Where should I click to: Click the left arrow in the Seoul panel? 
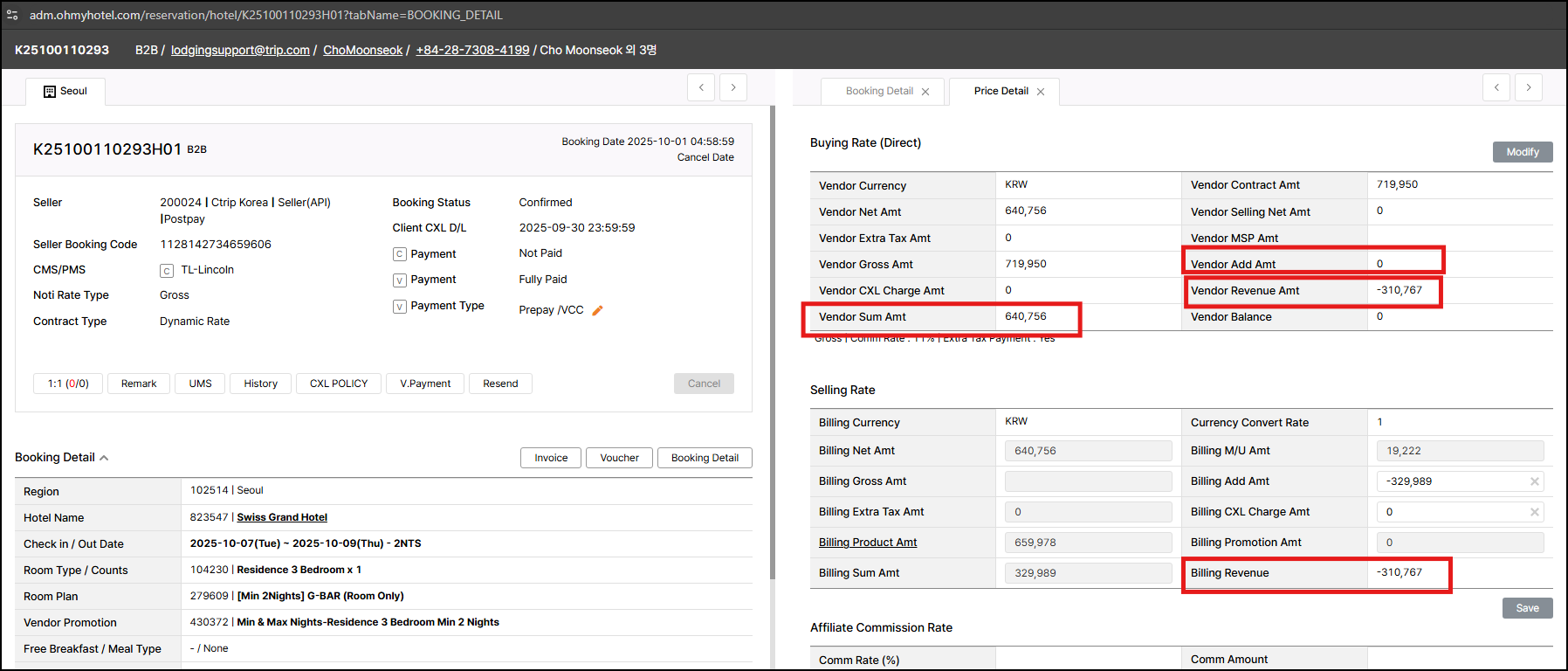tap(701, 87)
